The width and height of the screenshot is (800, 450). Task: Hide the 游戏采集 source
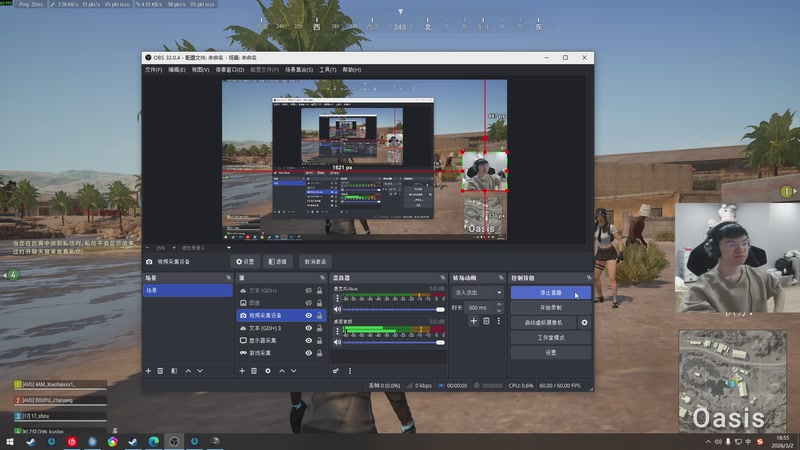[309, 353]
